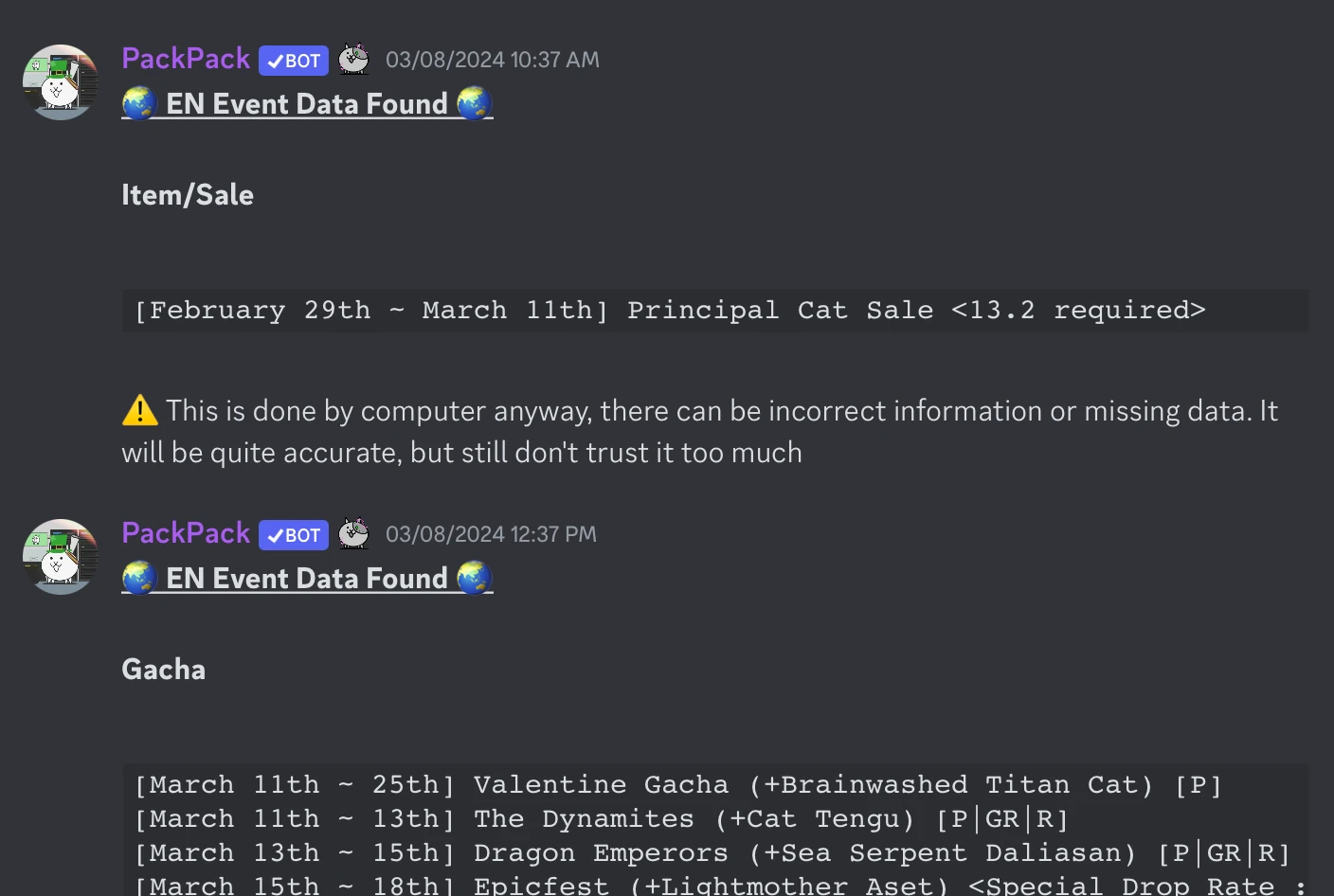Click globe emoji before second EN Event Data Found

point(139,578)
